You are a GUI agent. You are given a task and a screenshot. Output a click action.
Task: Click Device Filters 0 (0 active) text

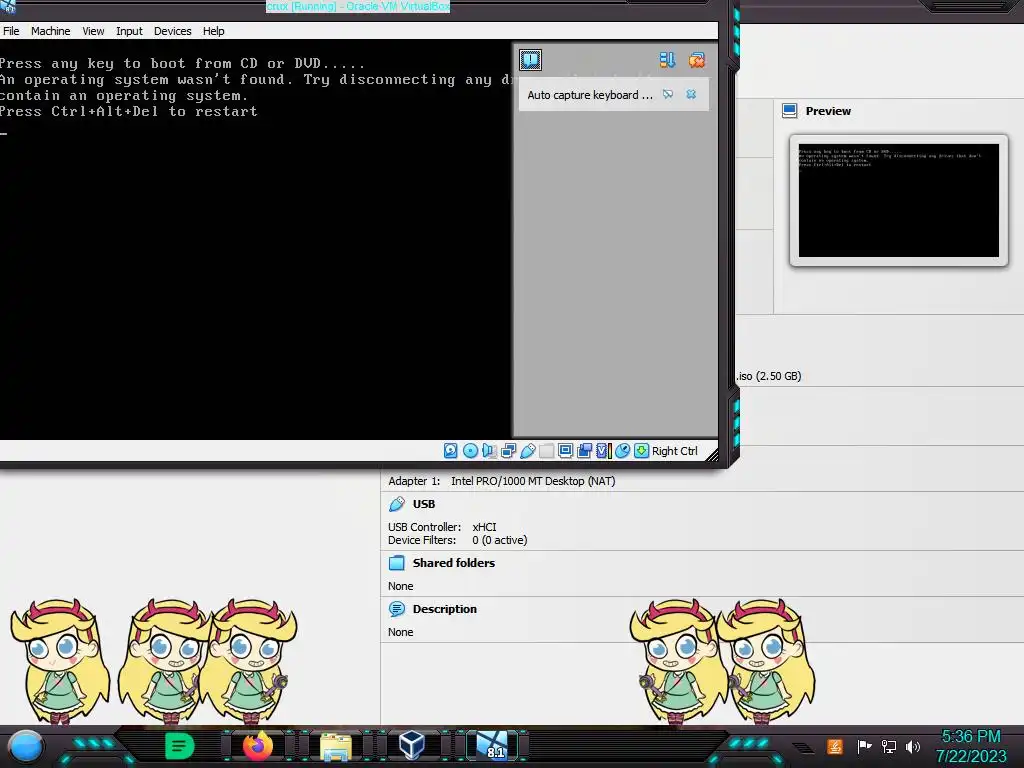pos(457,540)
